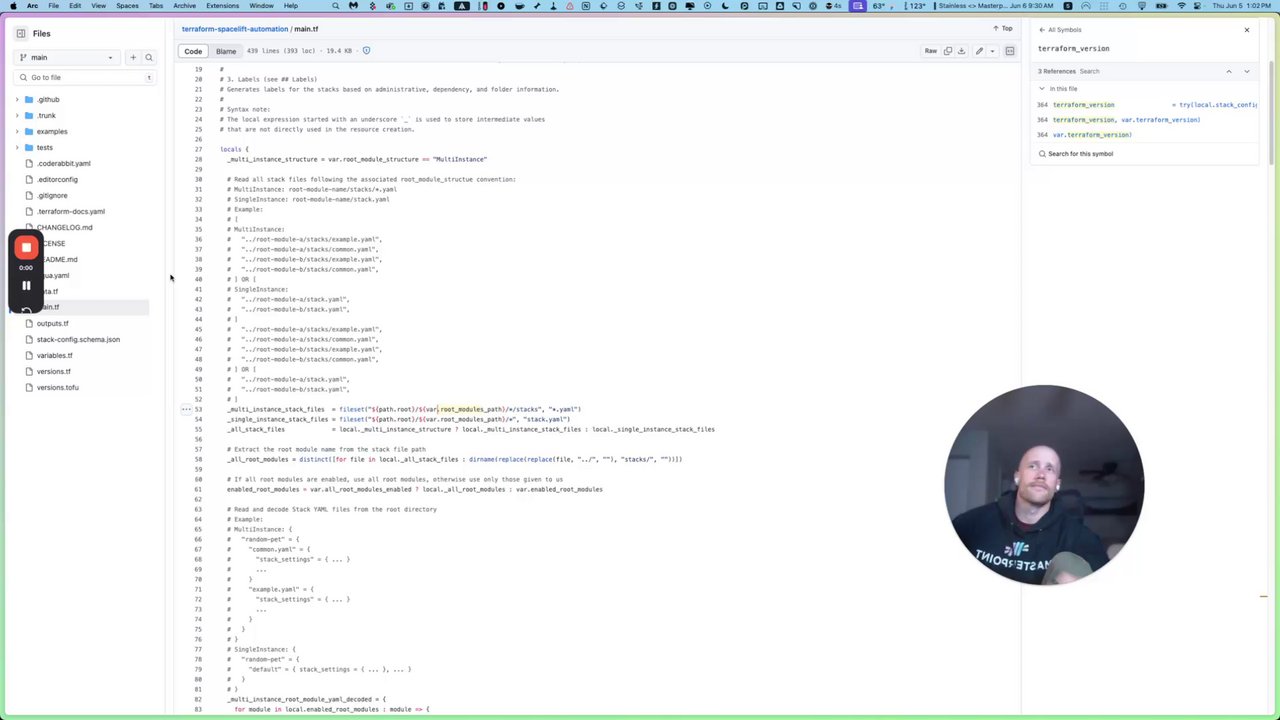Collapse the Files side panel icon

tap(20, 33)
